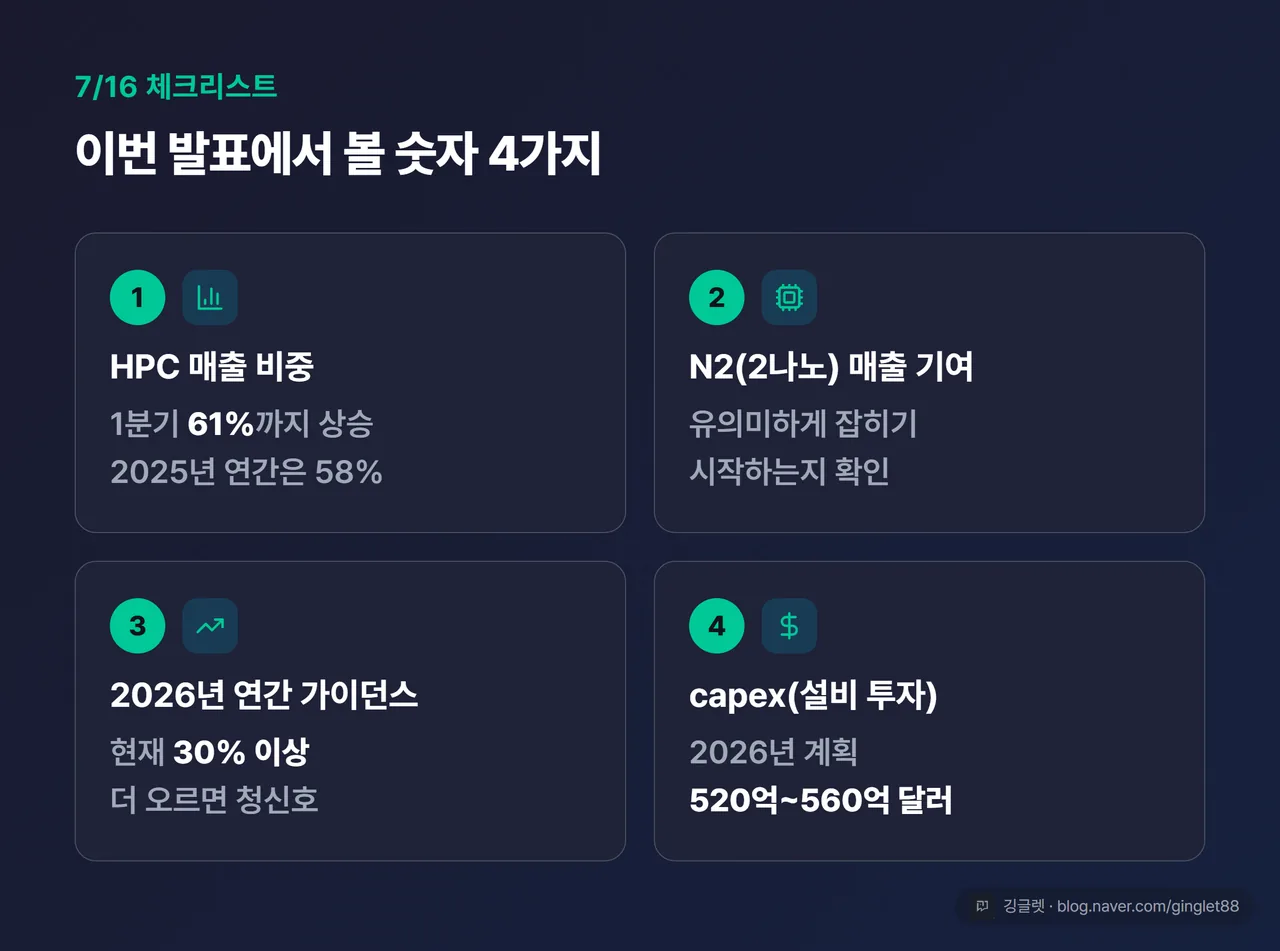This screenshot has height=951, width=1280.
Task: Select the 2026년 연간 가이던스 card title
Action: tap(264, 695)
